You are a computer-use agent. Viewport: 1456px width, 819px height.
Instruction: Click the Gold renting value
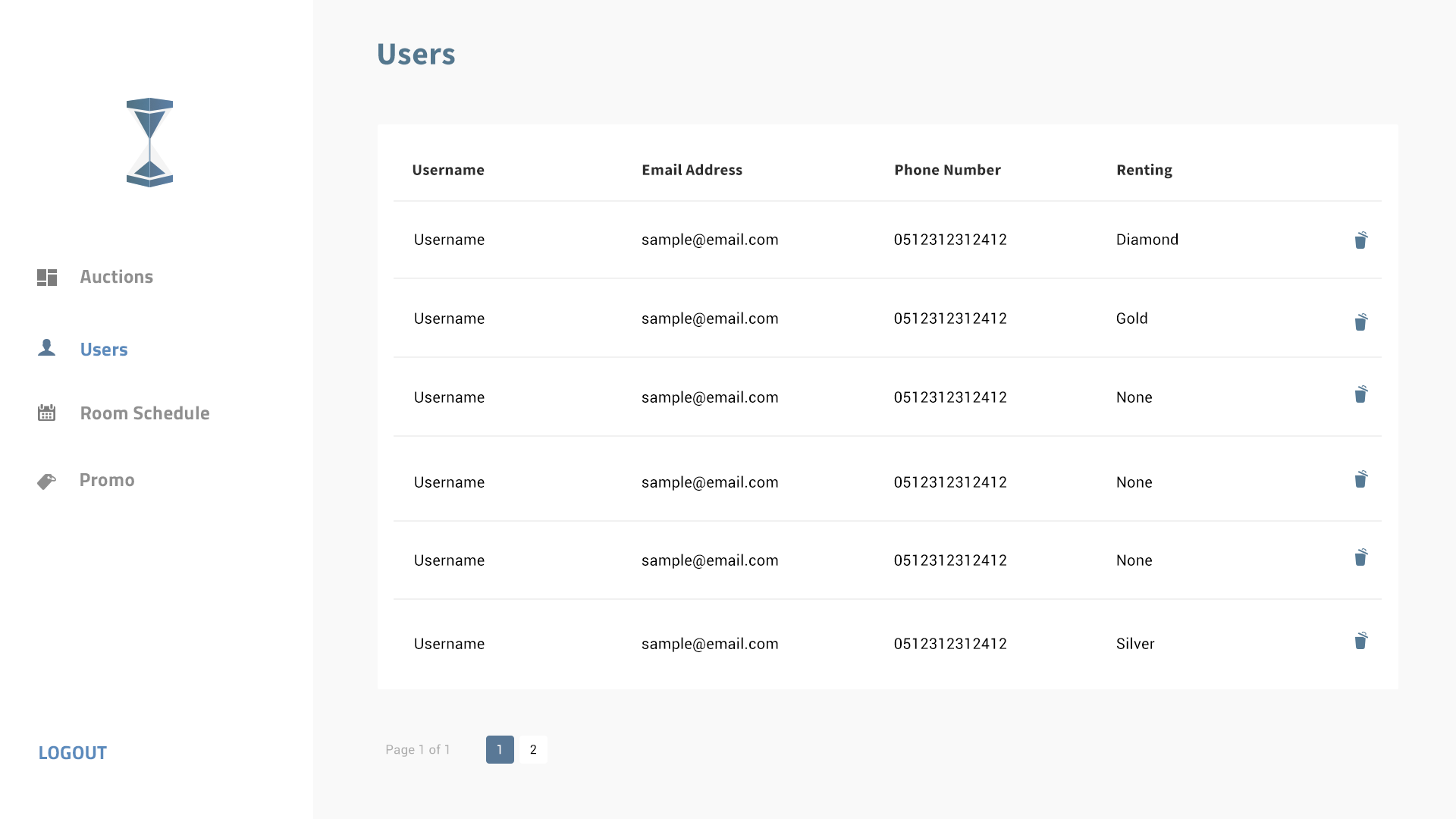coord(1132,318)
